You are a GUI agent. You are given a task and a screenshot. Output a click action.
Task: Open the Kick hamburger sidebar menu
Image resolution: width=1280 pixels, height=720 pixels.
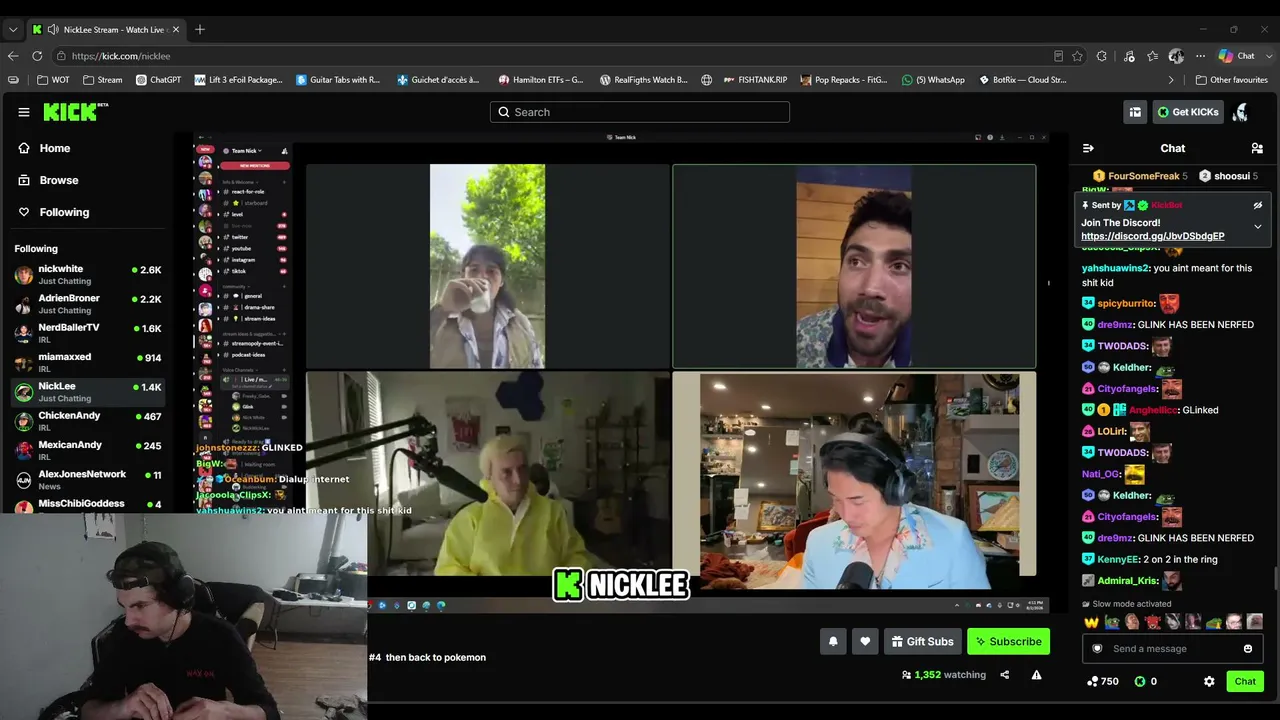tap(24, 112)
